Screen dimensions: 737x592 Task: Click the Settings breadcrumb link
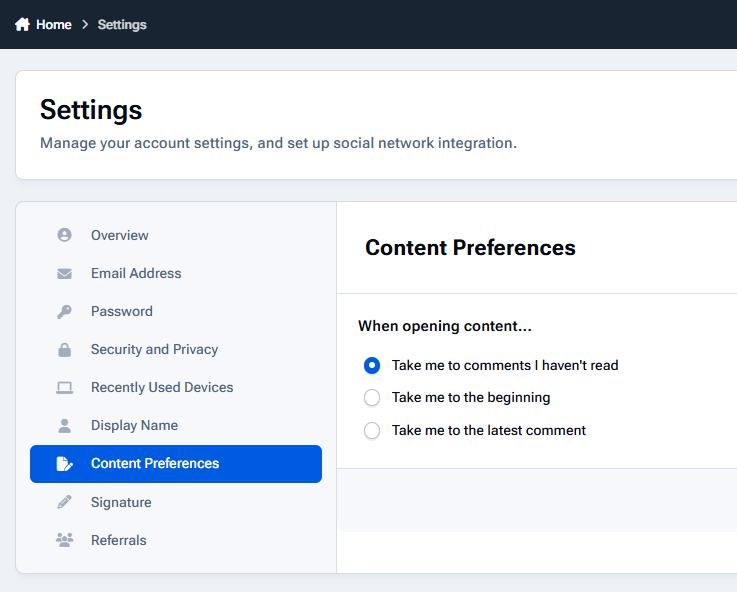(122, 24)
